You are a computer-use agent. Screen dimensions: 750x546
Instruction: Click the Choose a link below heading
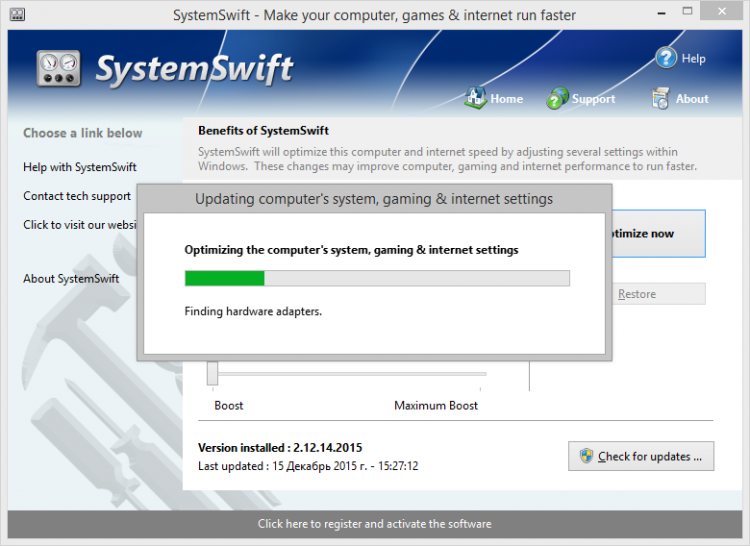pos(83,133)
